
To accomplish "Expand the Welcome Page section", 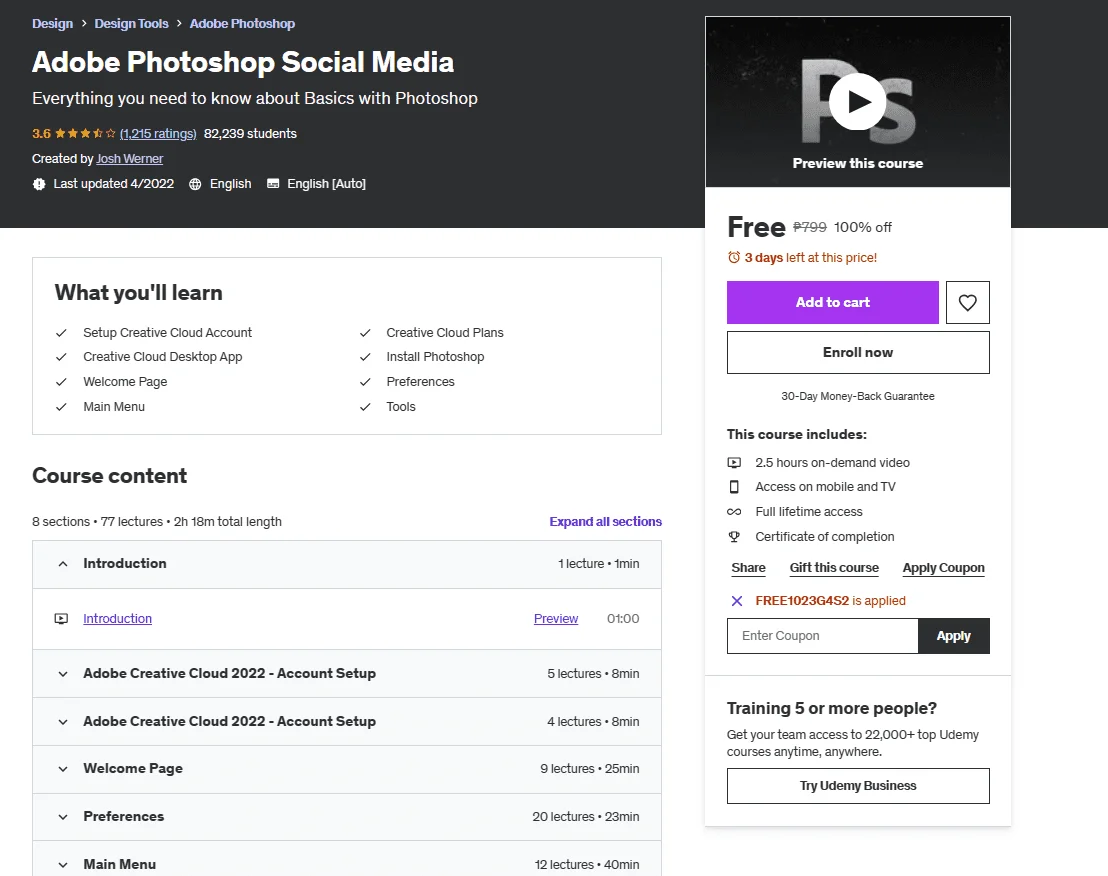I will pos(347,769).
